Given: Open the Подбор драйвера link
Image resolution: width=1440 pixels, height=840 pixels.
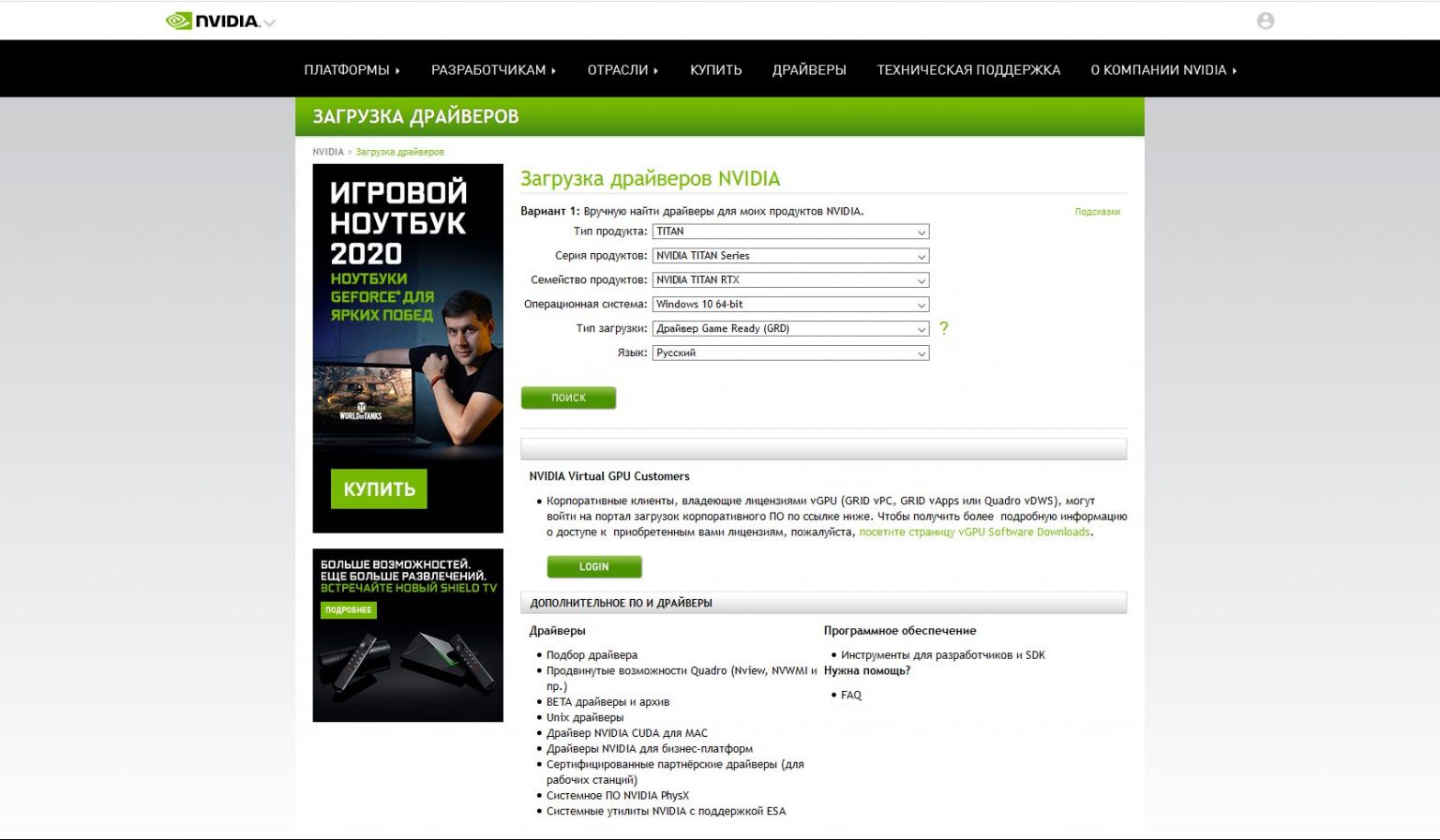Looking at the screenshot, I should point(592,655).
